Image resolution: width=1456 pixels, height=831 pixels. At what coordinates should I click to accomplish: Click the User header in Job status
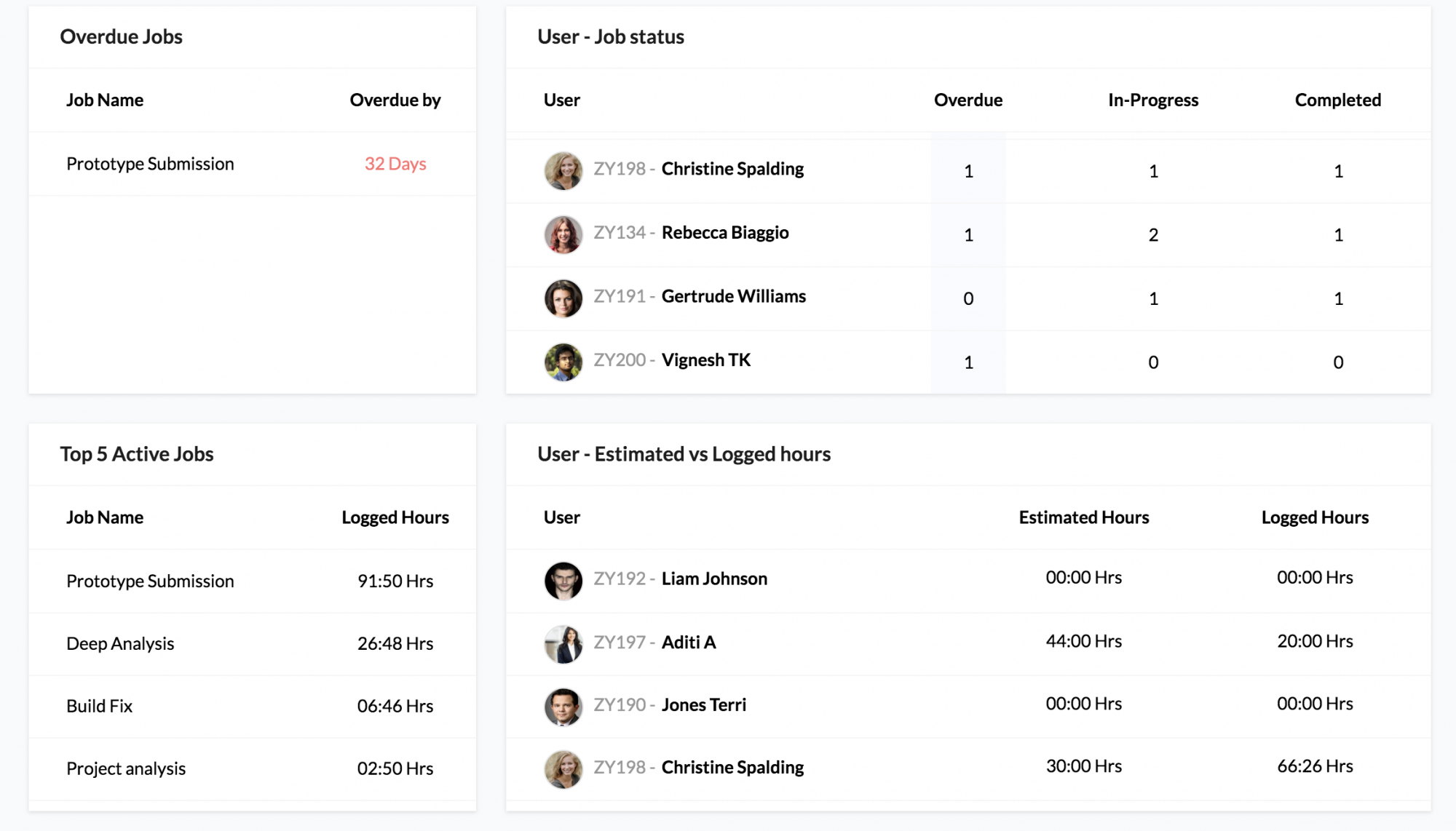[x=562, y=100]
